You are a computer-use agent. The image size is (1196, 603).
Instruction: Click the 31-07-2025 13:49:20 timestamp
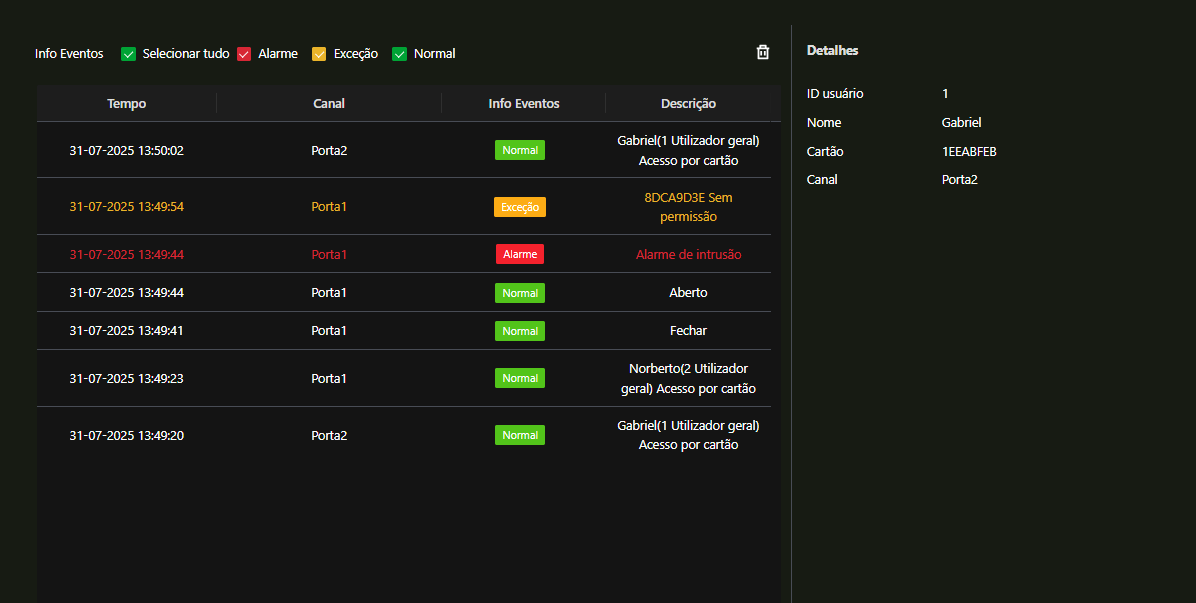click(127, 435)
